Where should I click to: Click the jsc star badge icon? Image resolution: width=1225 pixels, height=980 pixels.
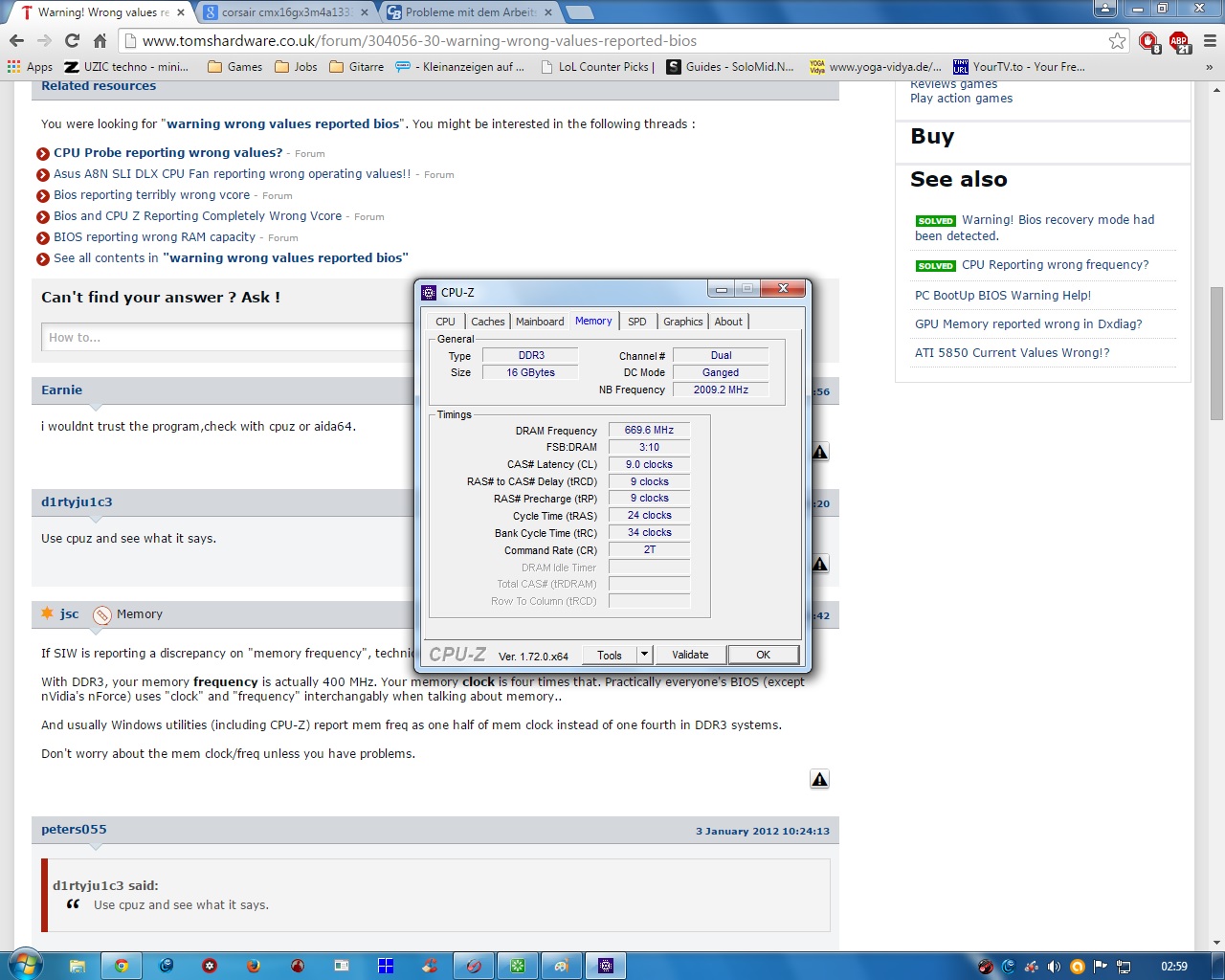tap(47, 612)
